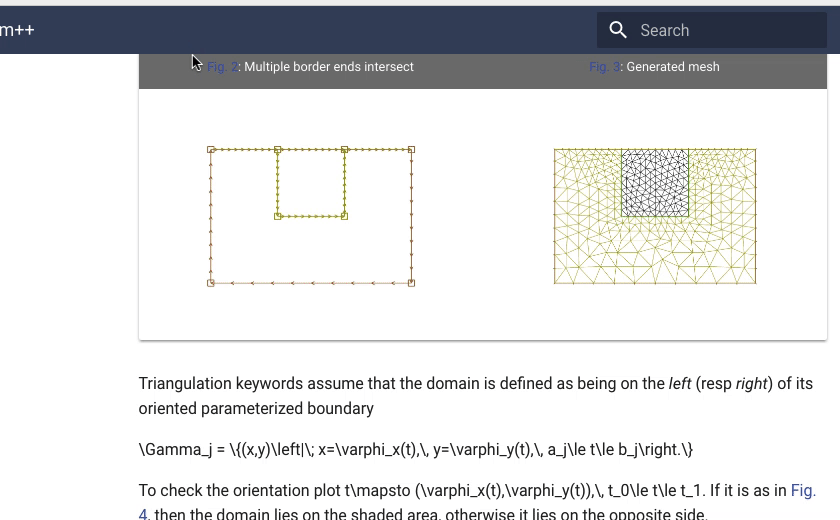Click the 'Triangulation keywords assume' sentence
Screen dimensions: 840x520
(x=476, y=396)
